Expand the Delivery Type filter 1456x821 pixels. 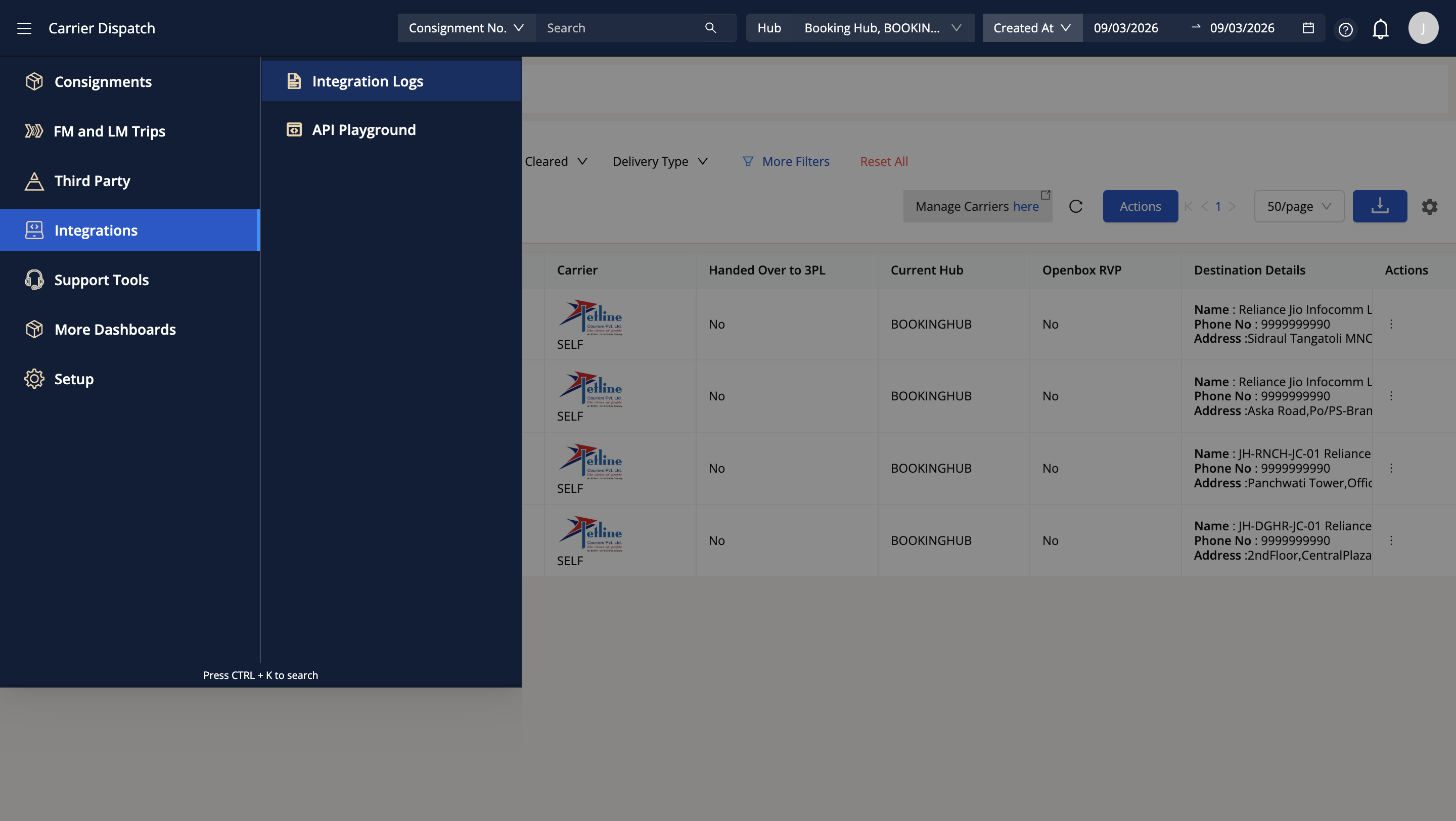660,162
